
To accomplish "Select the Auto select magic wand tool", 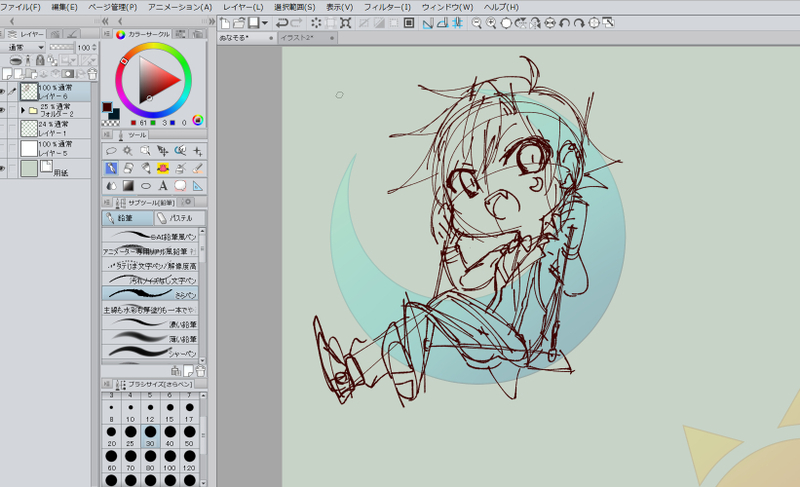I will (x=128, y=151).
